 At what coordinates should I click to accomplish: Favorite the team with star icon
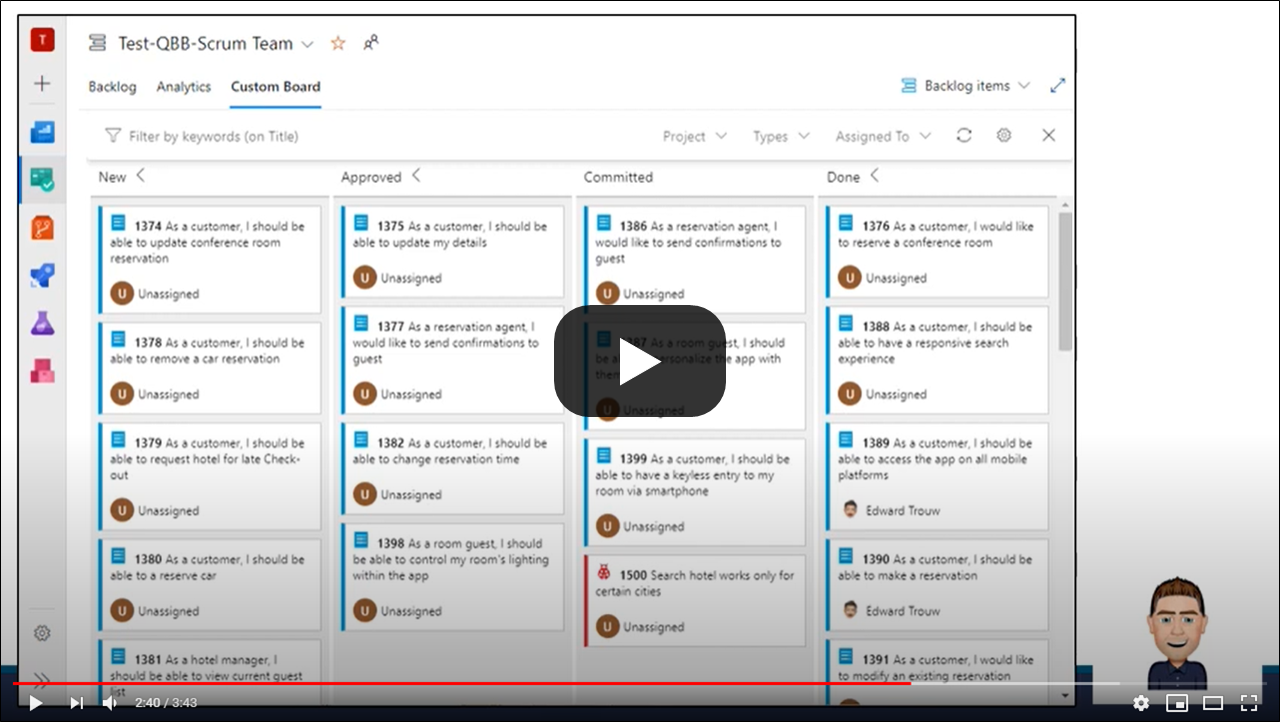[x=338, y=43]
